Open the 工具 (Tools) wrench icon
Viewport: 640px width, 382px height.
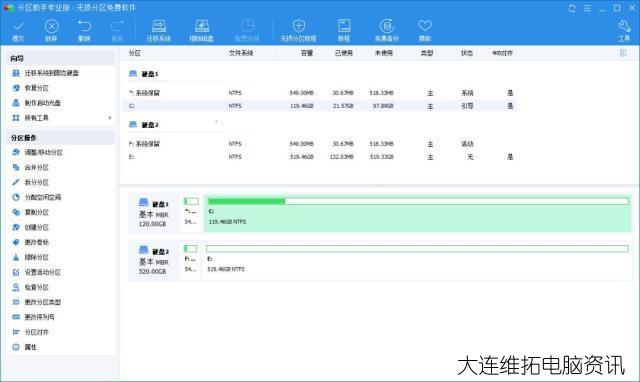pos(624,27)
